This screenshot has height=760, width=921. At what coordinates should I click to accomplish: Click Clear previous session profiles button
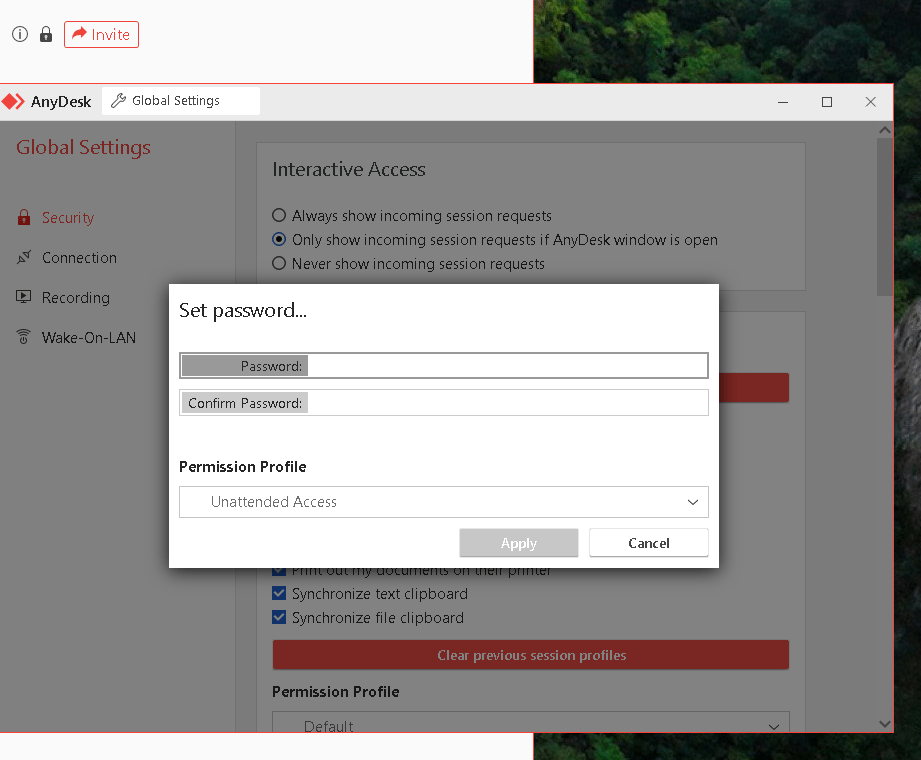pos(531,655)
